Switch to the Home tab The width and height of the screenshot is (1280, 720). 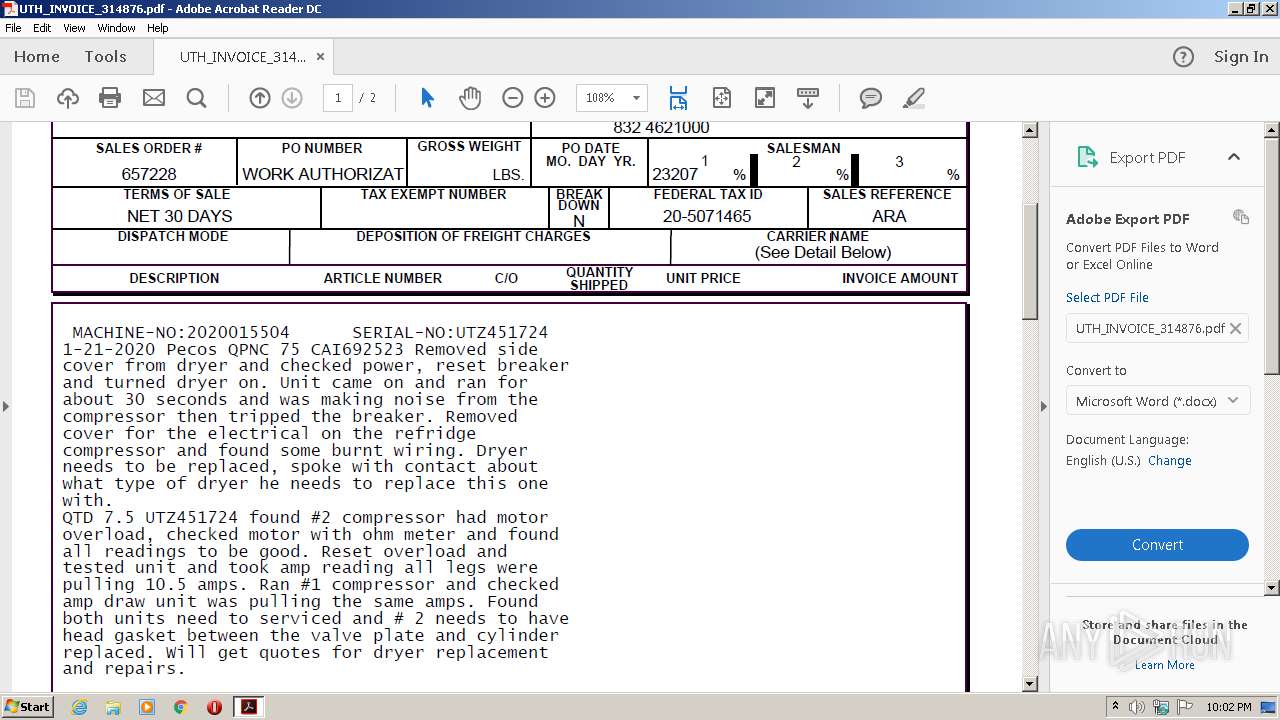(x=37, y=57)
